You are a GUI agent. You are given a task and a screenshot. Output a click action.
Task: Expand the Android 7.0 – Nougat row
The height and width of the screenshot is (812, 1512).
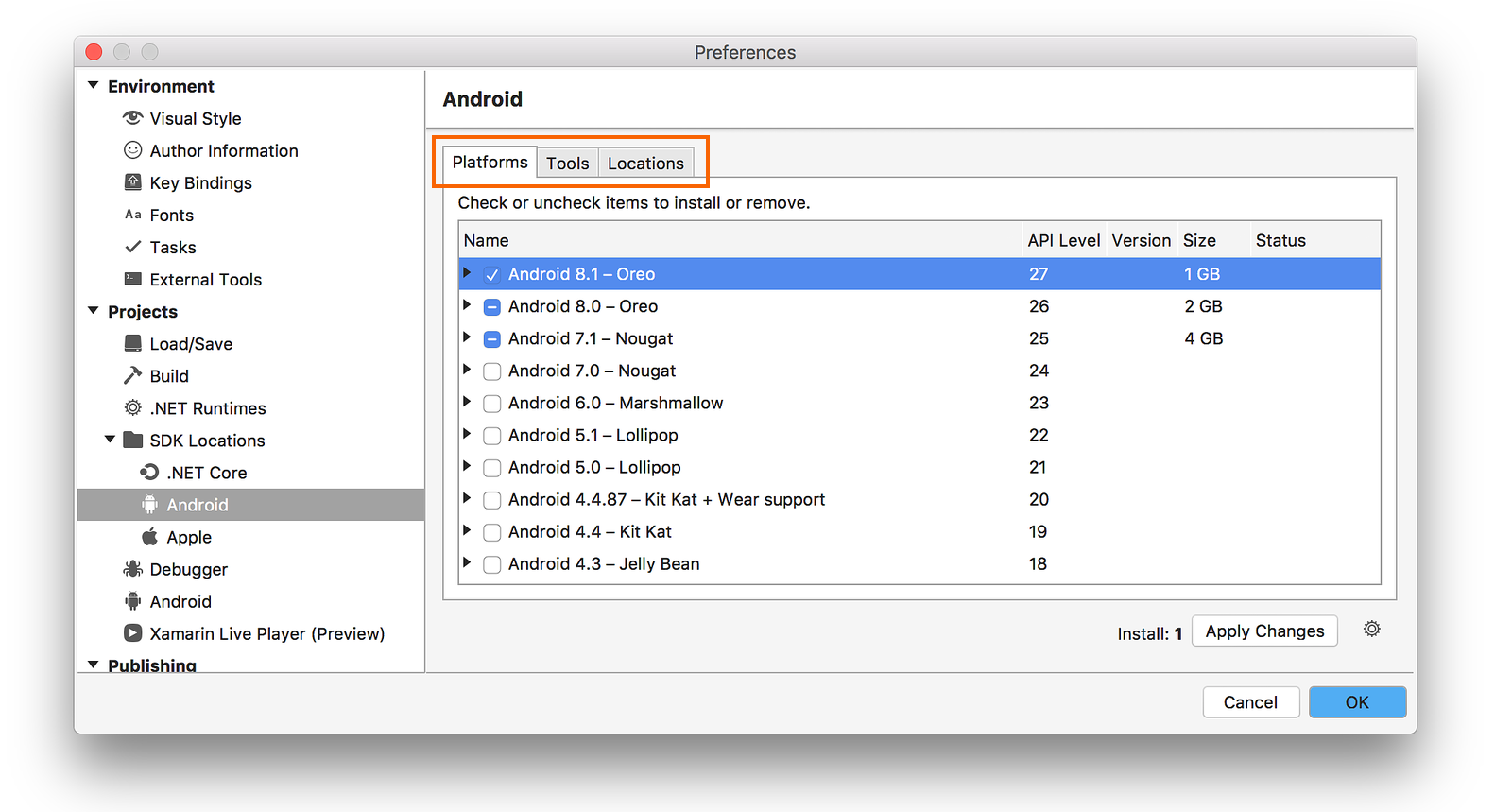(x=467, y=369)
